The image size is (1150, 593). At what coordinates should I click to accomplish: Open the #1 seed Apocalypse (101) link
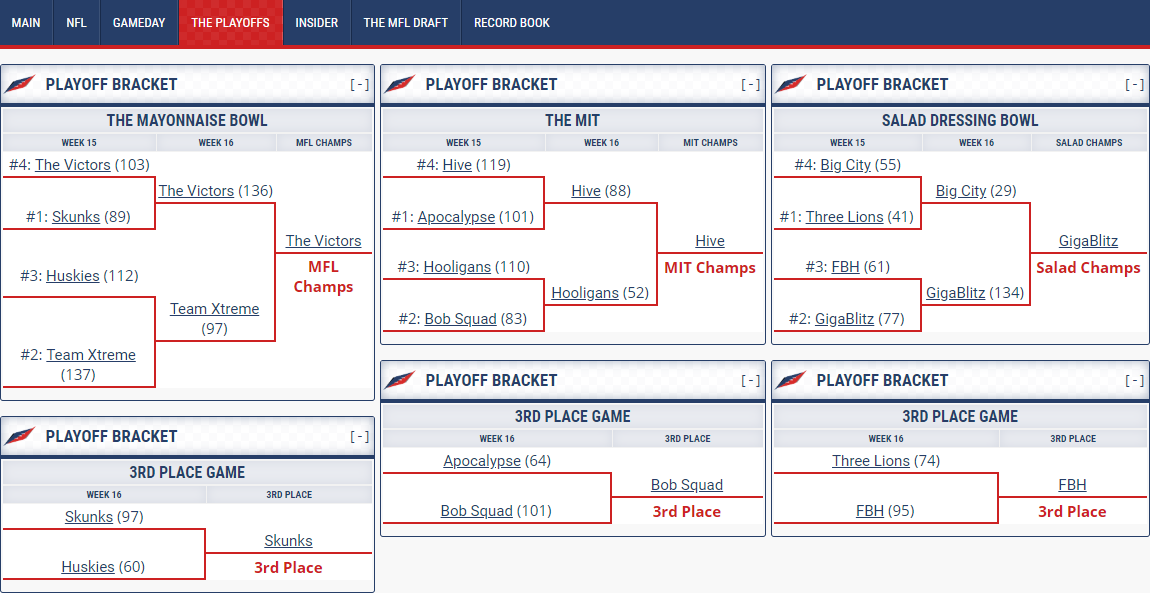(x=456, y=217)
